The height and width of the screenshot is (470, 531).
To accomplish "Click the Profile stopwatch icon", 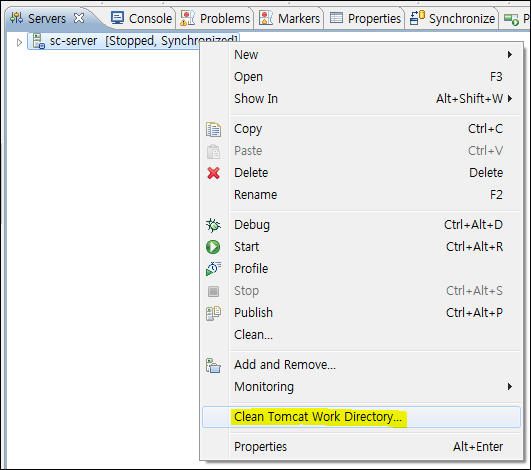I will 213,269.
